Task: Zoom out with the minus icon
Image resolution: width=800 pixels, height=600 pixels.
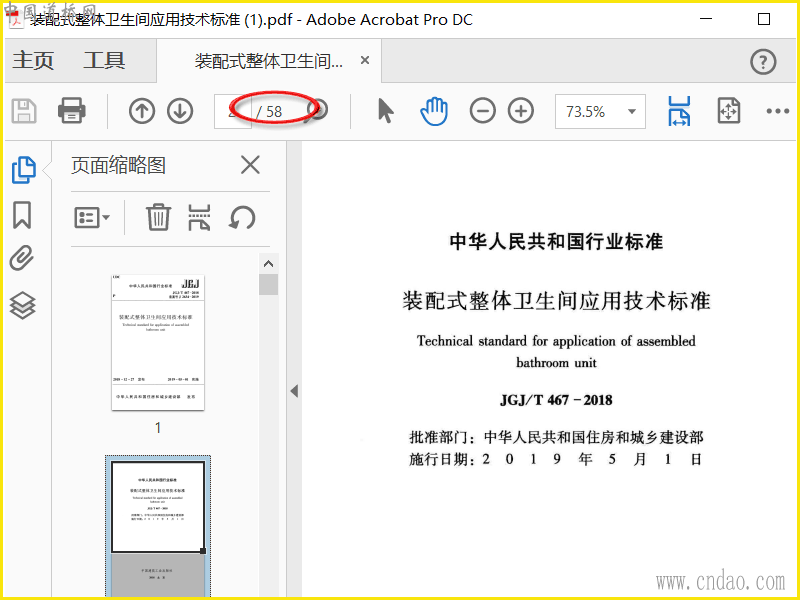Action: click(483, 111)
